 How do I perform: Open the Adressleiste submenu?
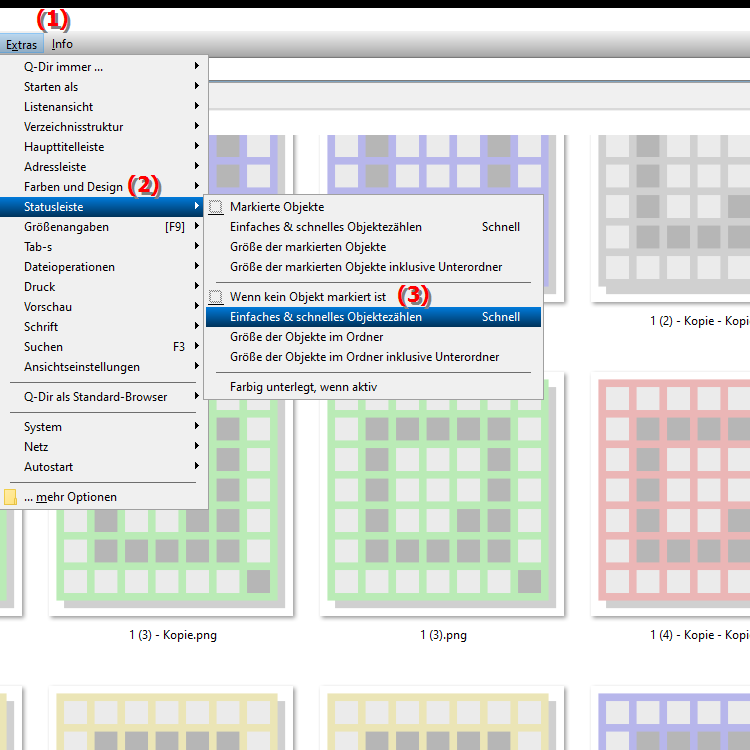[x=104, y=167]
